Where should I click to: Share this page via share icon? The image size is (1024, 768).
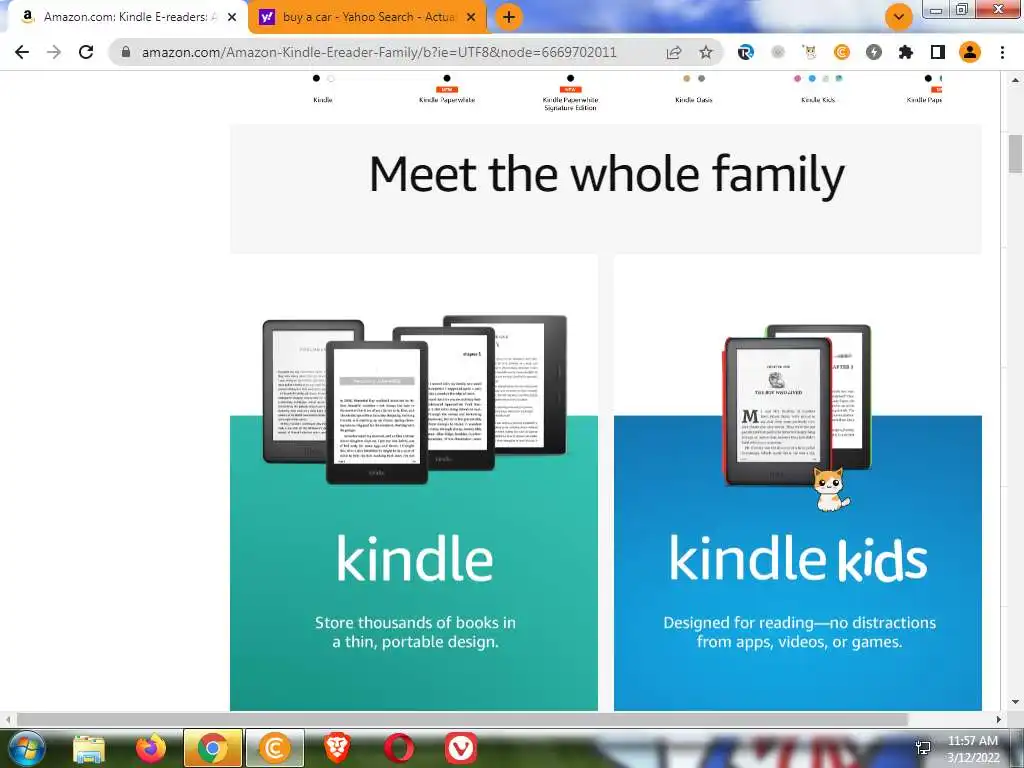pyautogui.click(x=673, y=52)
